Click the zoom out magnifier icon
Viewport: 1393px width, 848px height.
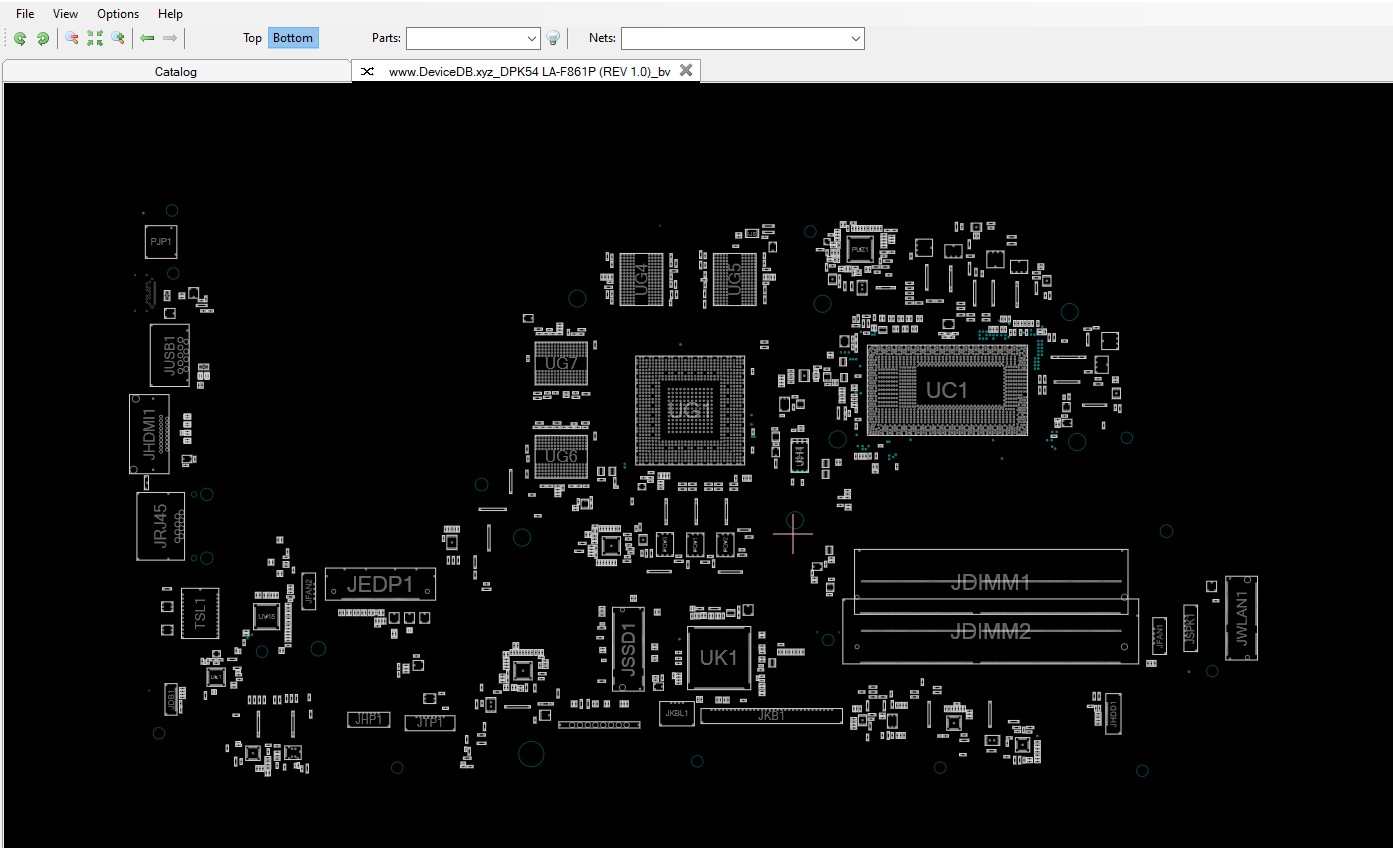72,39
